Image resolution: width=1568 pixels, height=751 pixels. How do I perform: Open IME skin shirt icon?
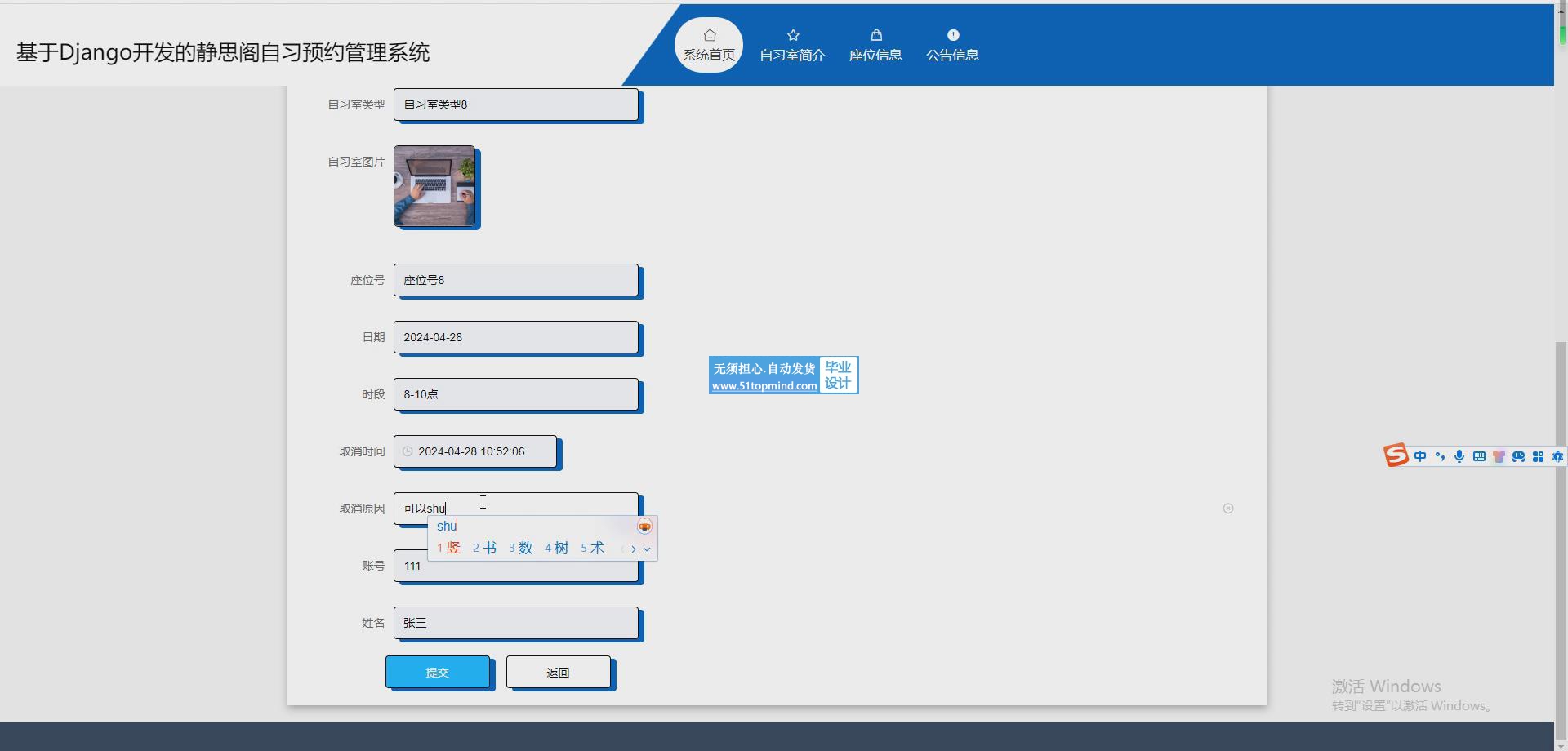(x=1499, y=456)
